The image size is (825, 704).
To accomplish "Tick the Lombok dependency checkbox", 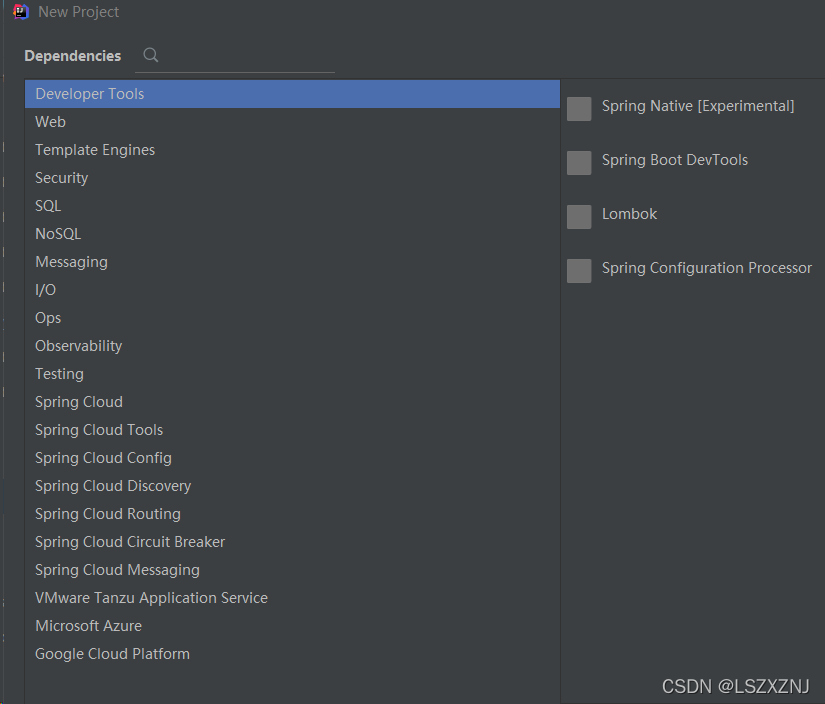I will (579, 217).
